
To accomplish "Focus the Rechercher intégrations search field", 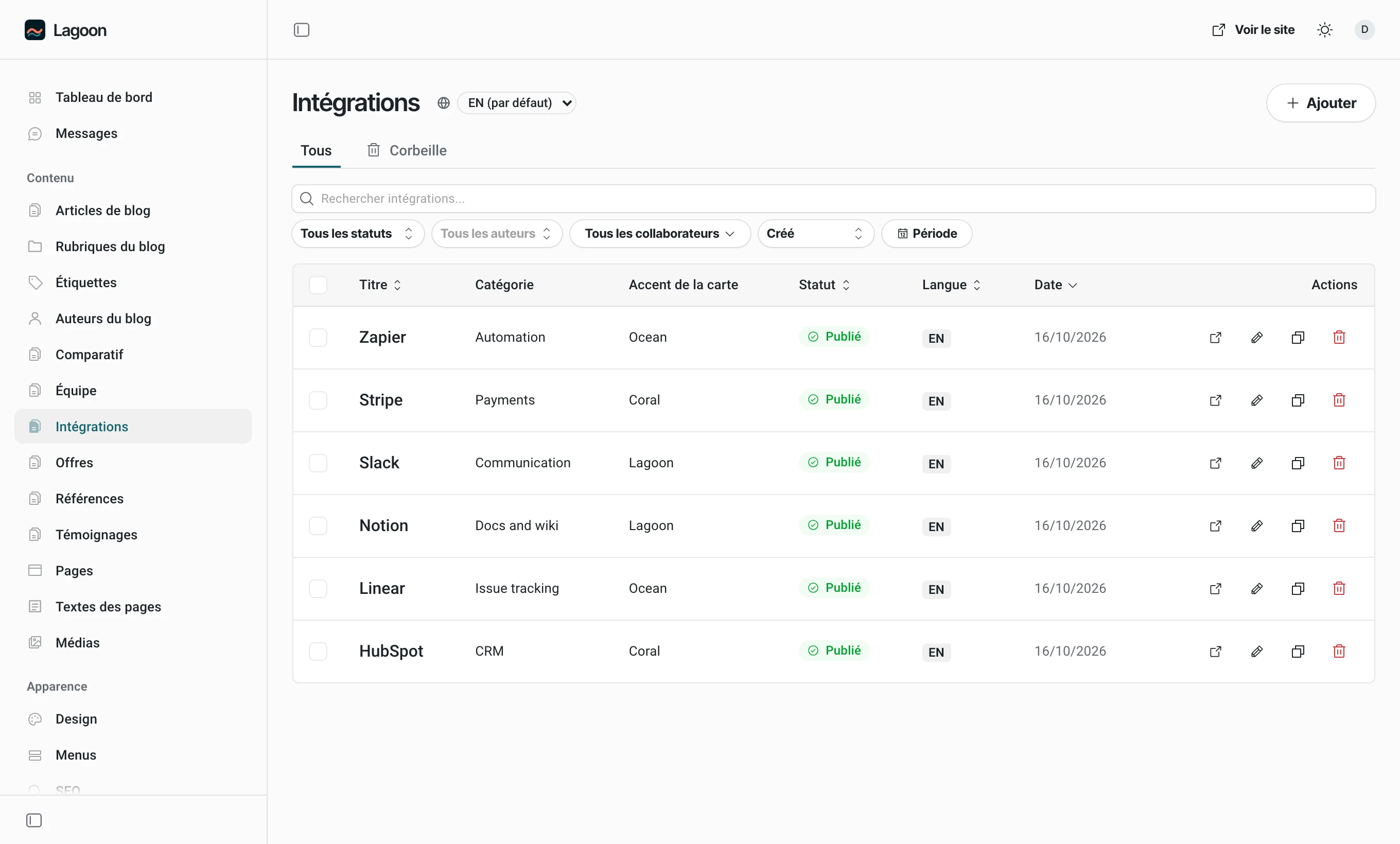I will [833, 199].
